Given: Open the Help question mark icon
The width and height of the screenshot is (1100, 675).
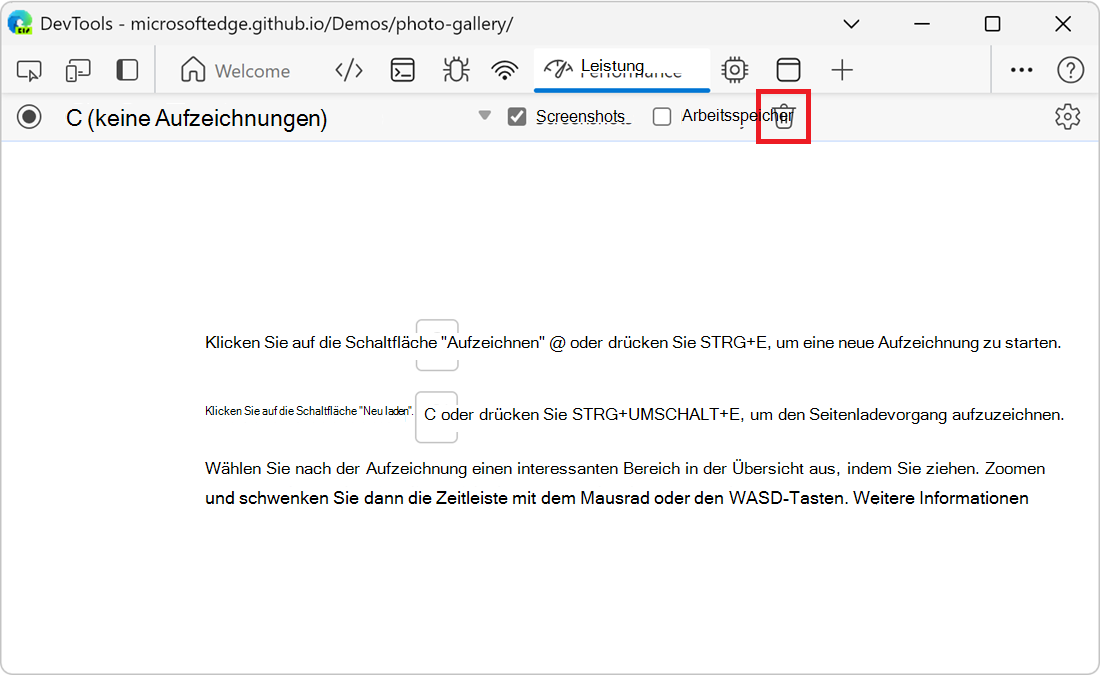Looking at the screenshot, I should click(x=1071, y=70).
